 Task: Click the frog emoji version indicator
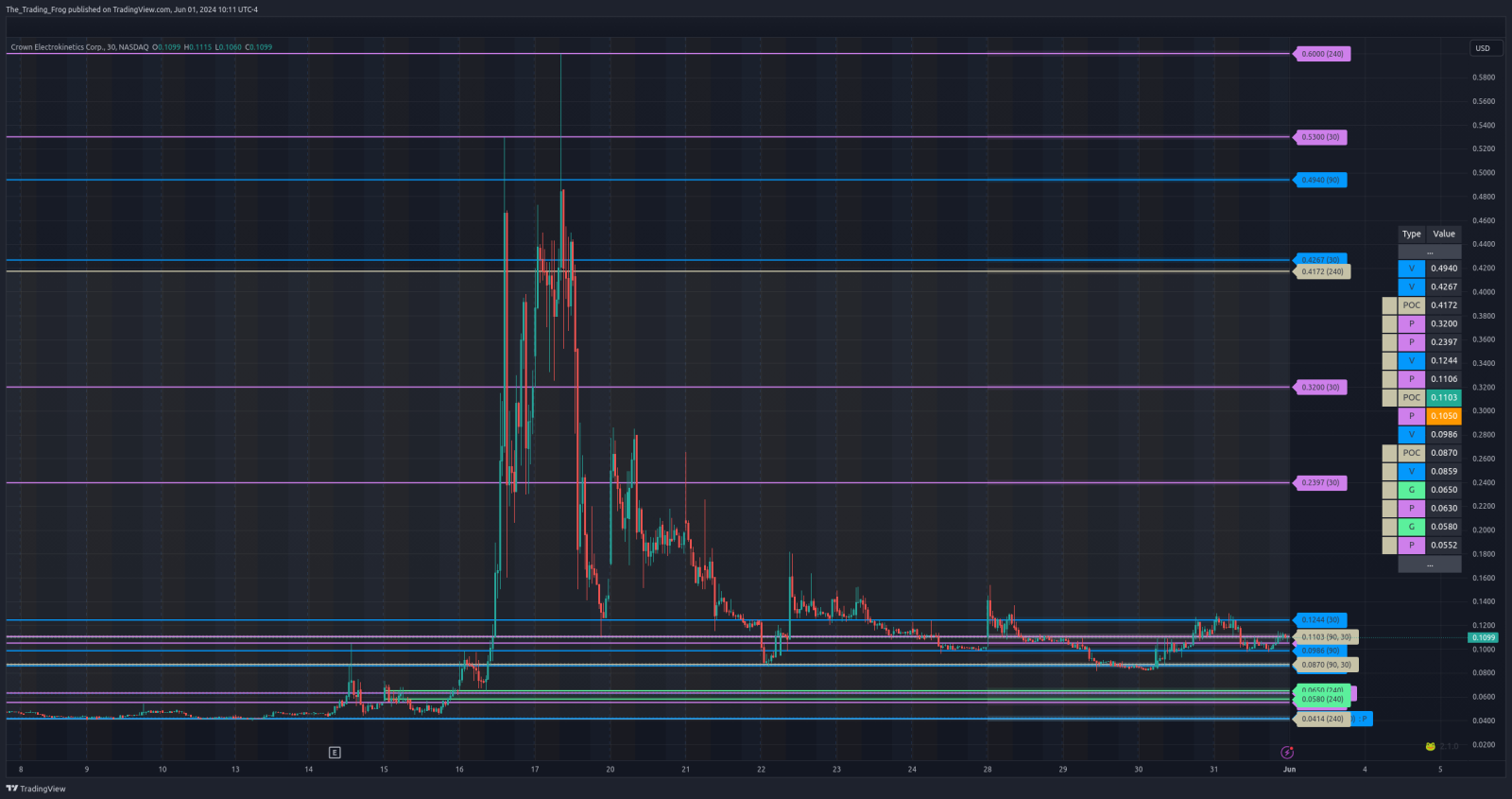[1431, 746]
